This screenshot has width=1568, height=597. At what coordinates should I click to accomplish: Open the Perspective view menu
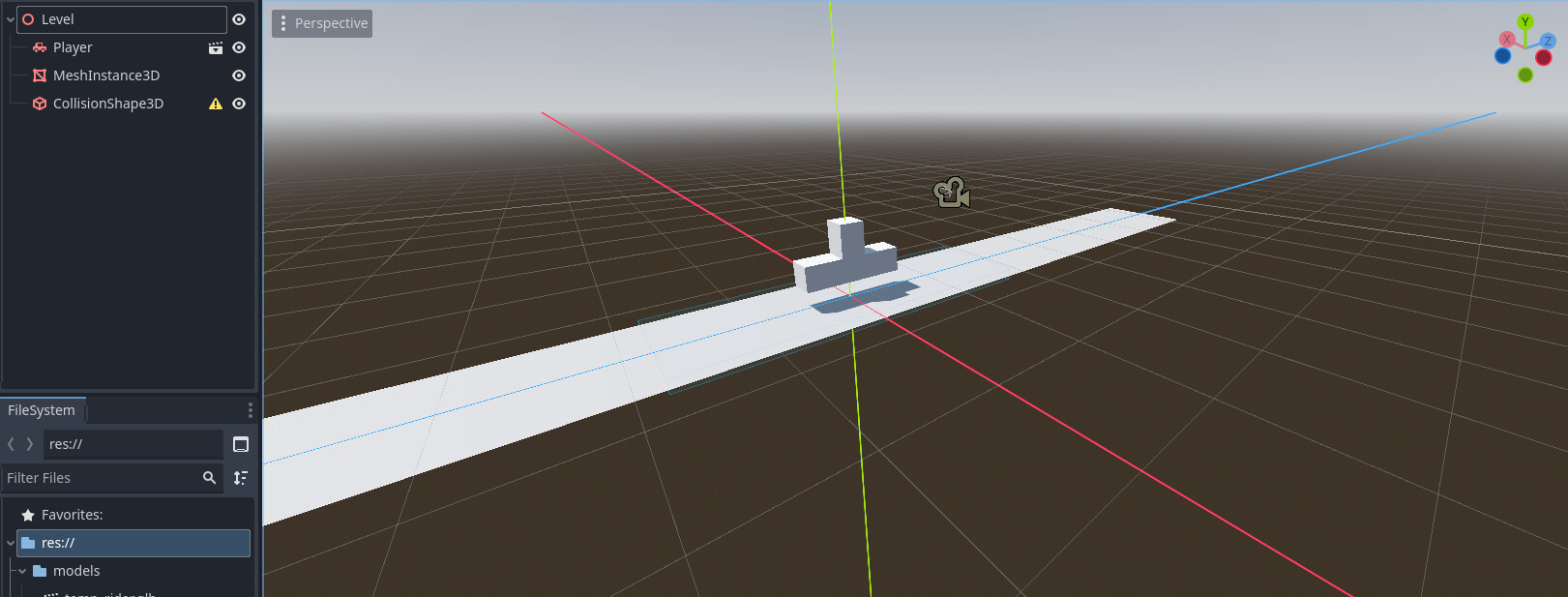pos(322,23)
